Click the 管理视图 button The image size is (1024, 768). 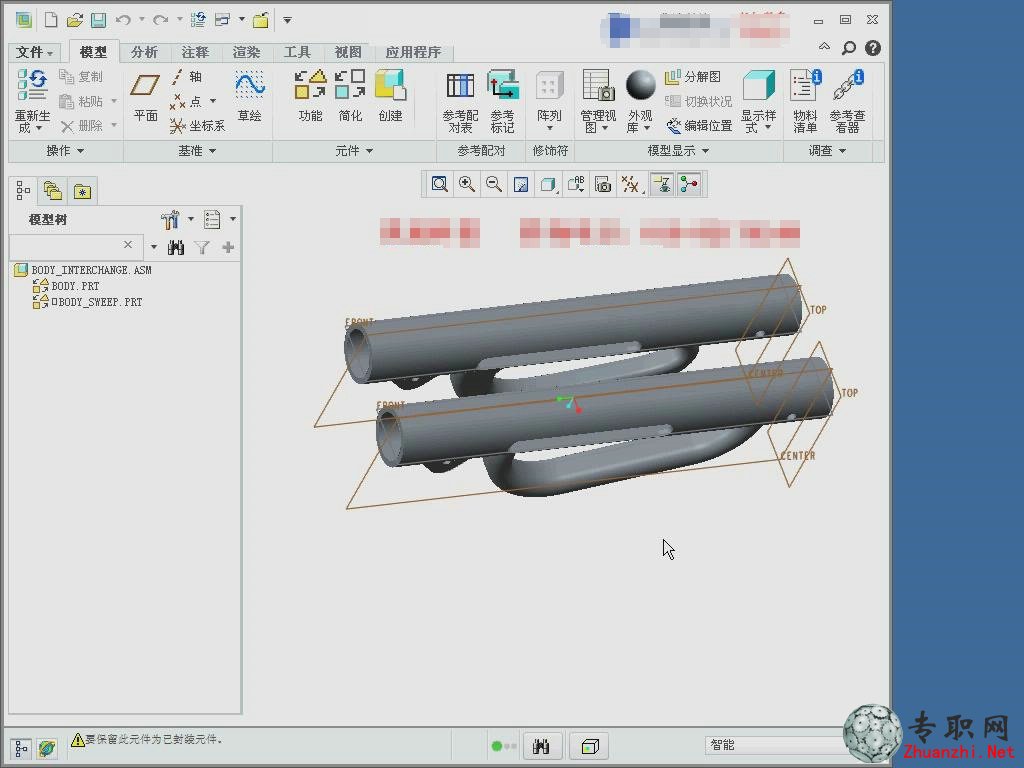[598, 102]
